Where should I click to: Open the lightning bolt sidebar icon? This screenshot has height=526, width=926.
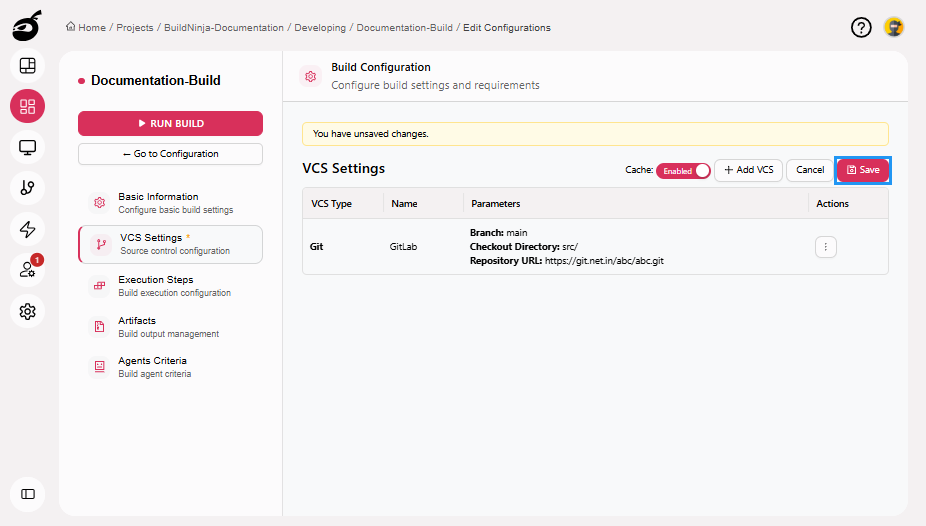click(28, 229)
